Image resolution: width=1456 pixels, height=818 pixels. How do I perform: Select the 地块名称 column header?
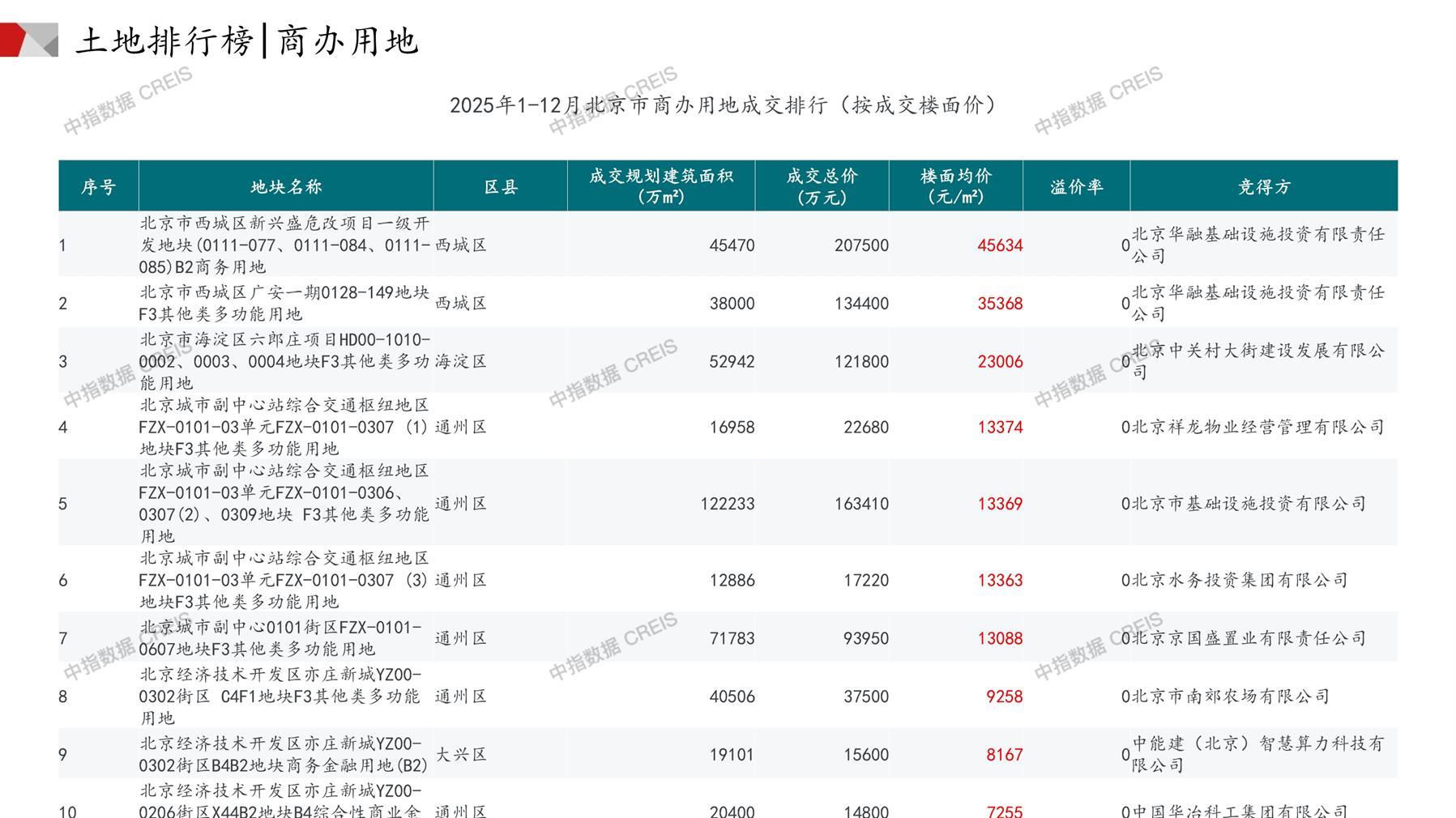coord(286,187)
